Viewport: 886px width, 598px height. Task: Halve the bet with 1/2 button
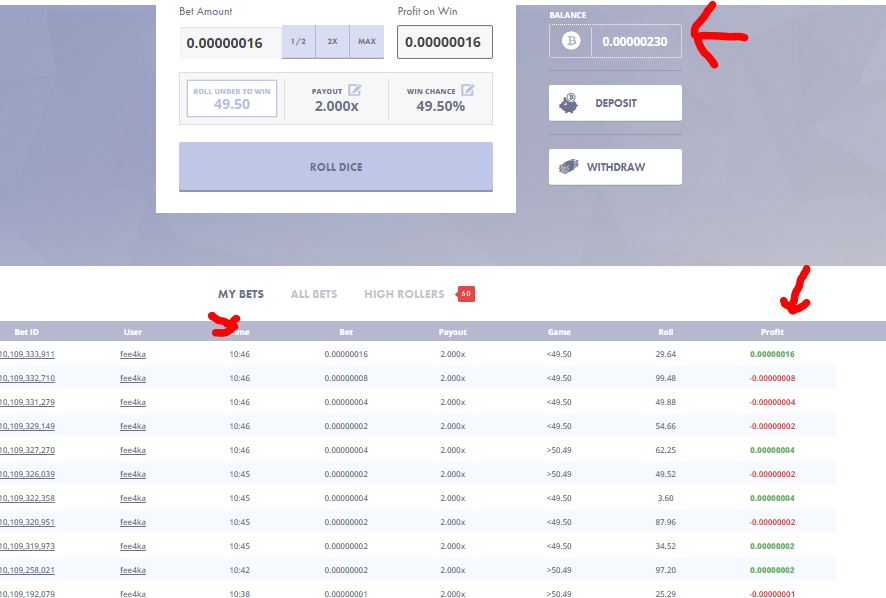click(x=298, y=42)
